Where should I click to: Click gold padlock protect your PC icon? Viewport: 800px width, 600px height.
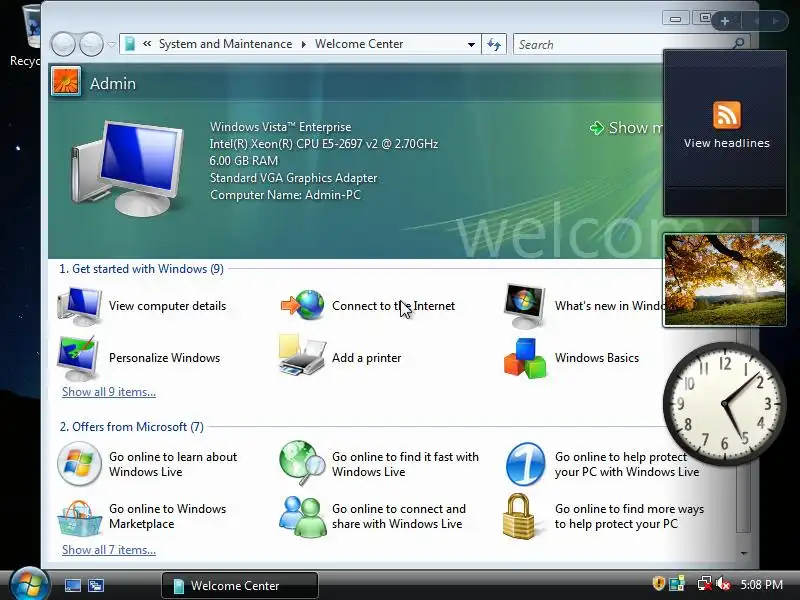[519, 516]
